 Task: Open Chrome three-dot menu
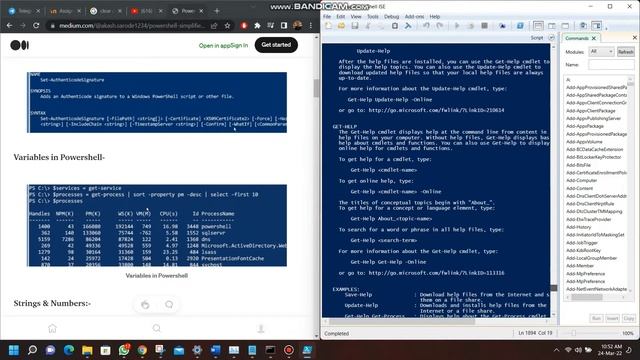click(x=311, y=25)
